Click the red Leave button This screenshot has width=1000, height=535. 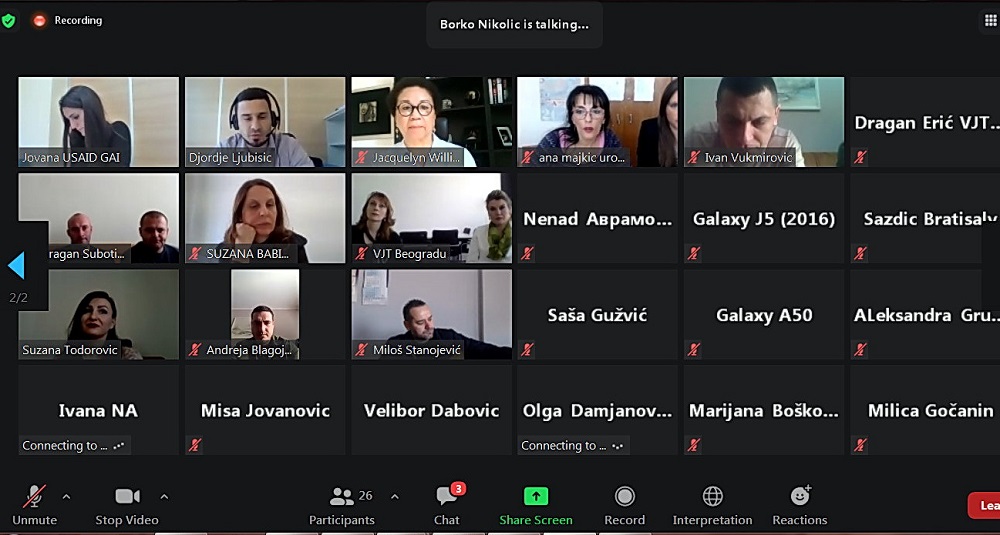pos(985,505)
